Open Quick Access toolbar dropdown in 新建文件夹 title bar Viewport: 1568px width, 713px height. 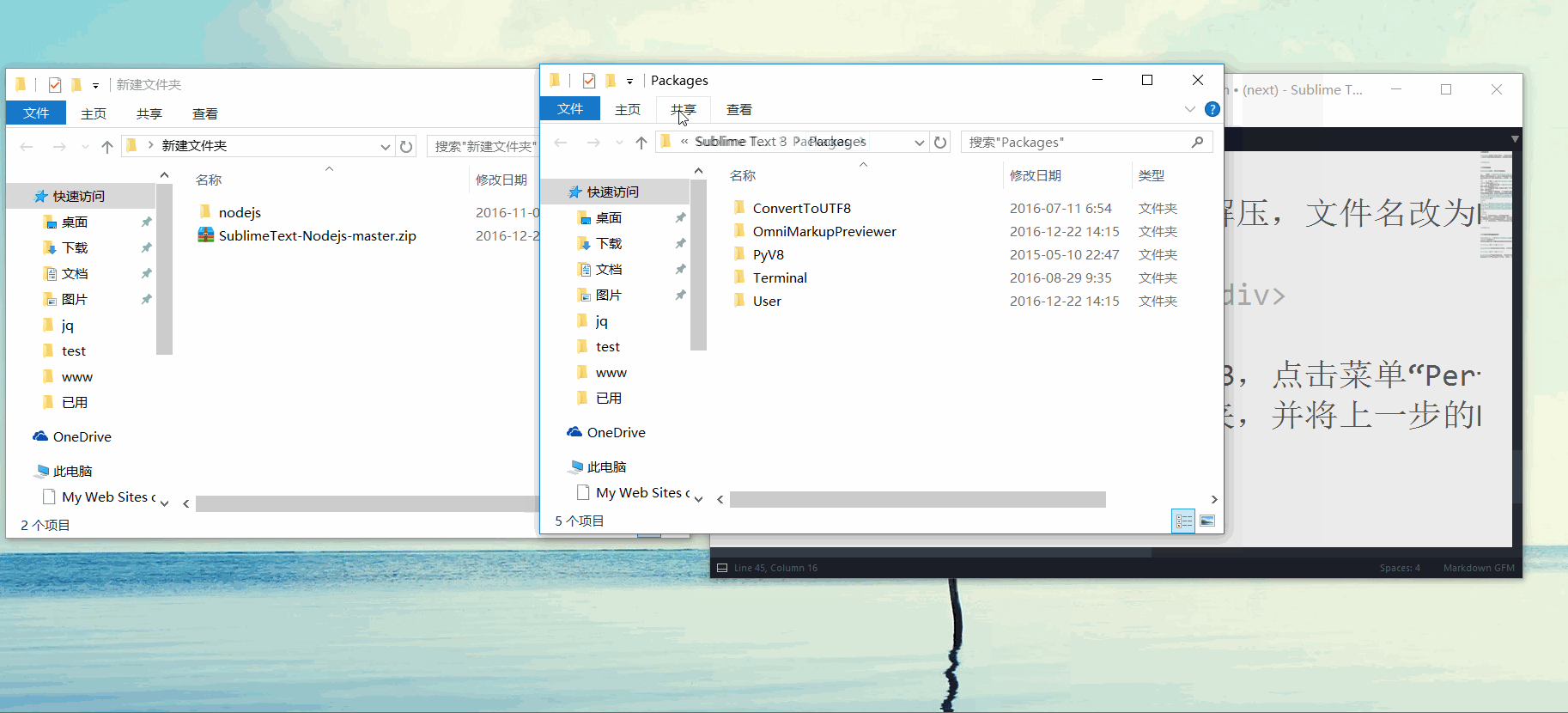(x=95, y=86)
